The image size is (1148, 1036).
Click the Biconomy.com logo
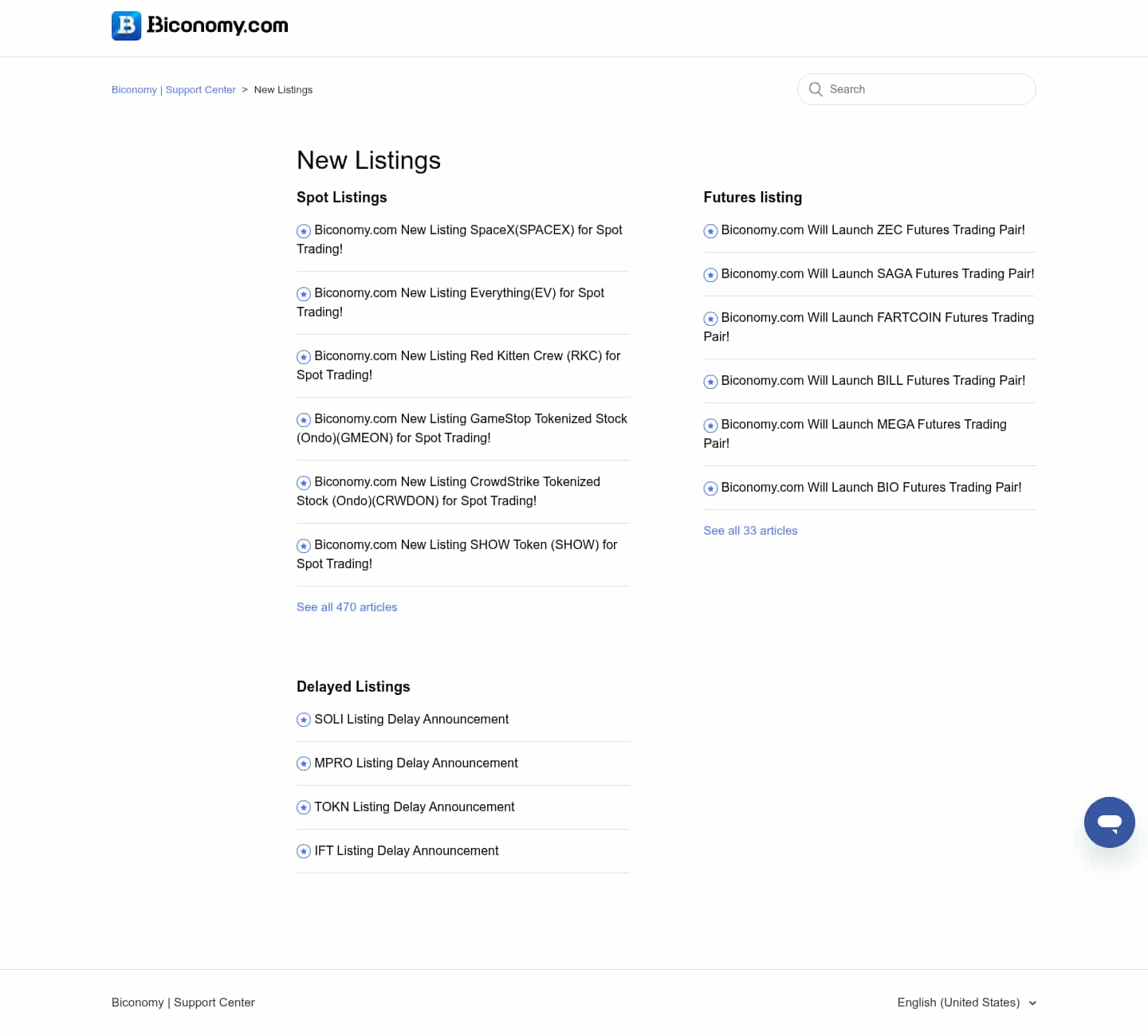coord(200,26)
